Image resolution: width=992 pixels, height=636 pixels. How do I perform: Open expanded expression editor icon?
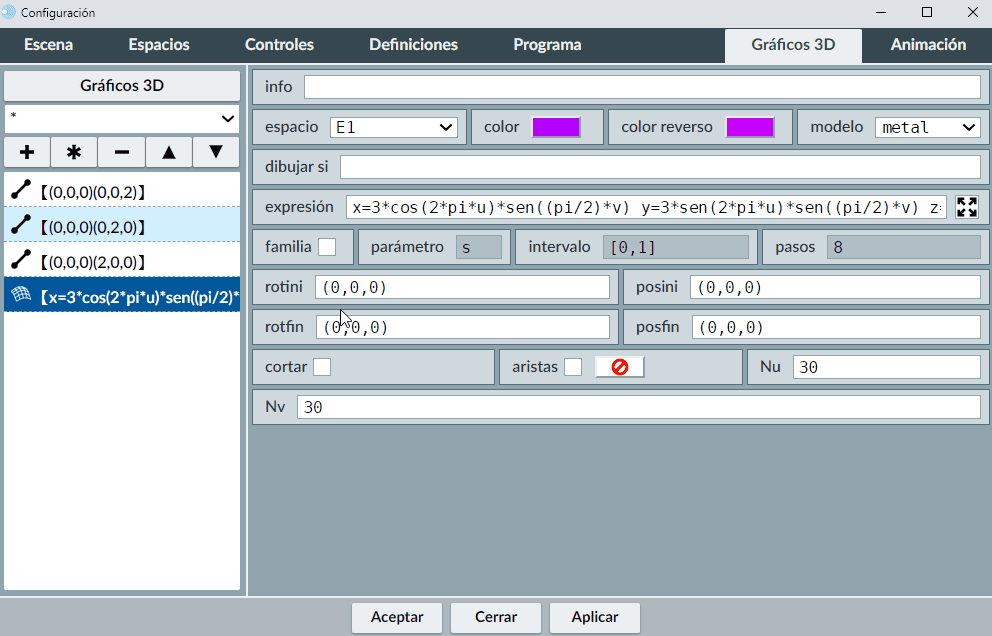[966, 207]
